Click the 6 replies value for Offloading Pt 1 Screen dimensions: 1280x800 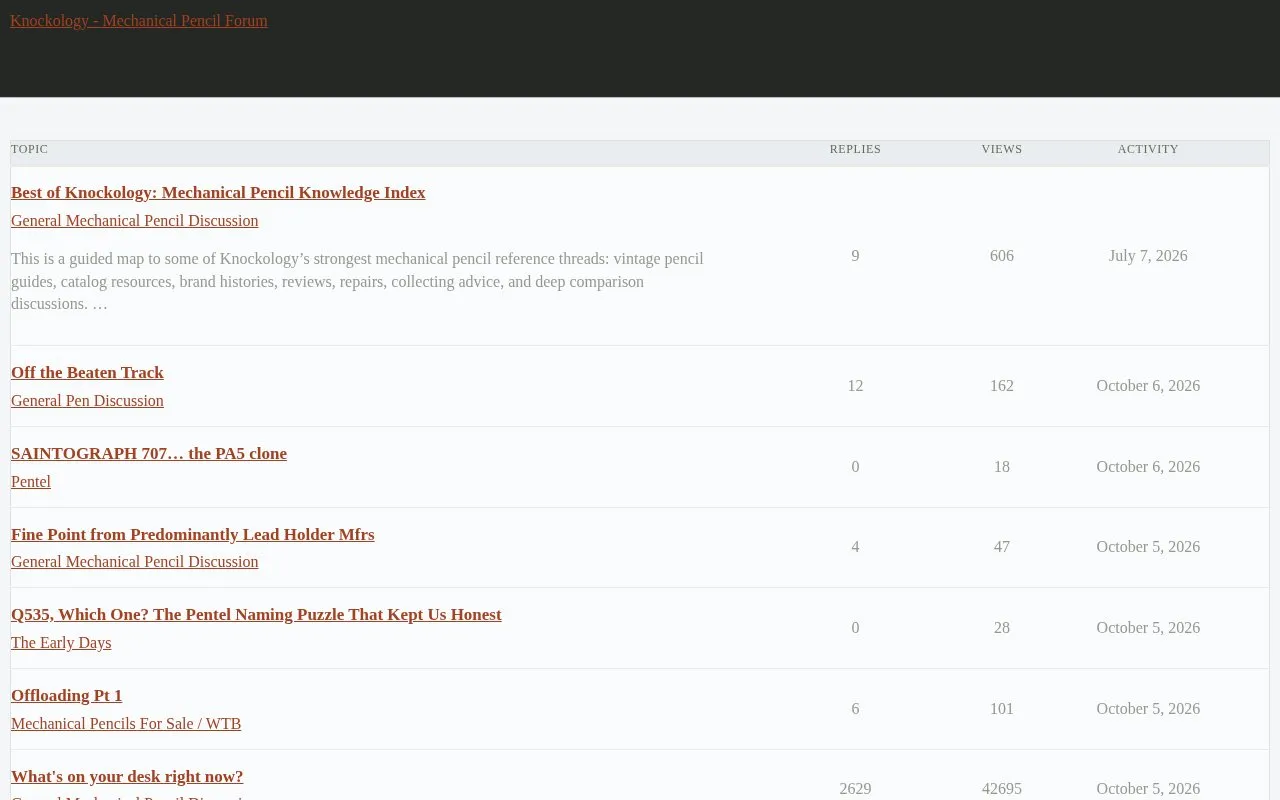click(x=855, y=709)
